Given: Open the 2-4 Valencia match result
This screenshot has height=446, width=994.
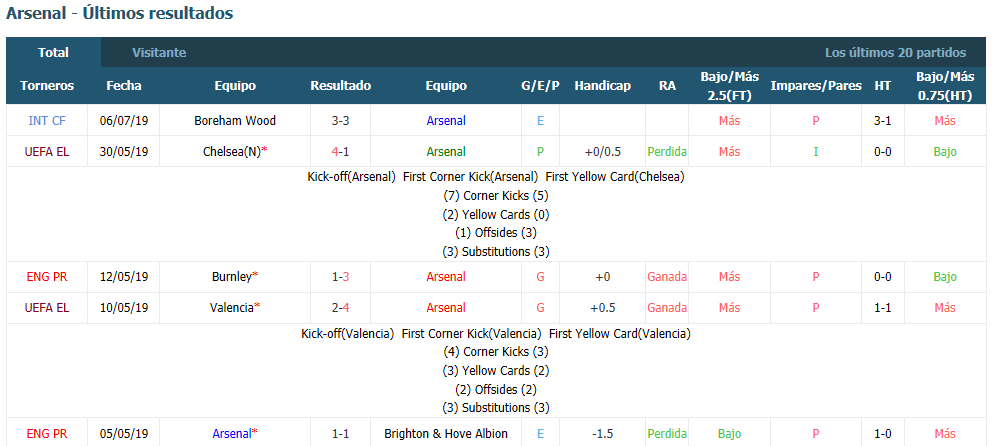Looking at the screenshot, I should (x=340, y=307).
